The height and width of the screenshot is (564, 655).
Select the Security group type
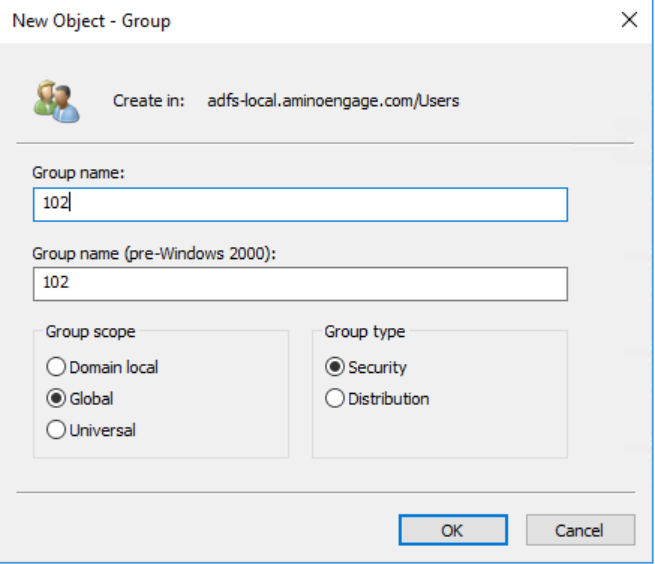click(x=335, y=367)
